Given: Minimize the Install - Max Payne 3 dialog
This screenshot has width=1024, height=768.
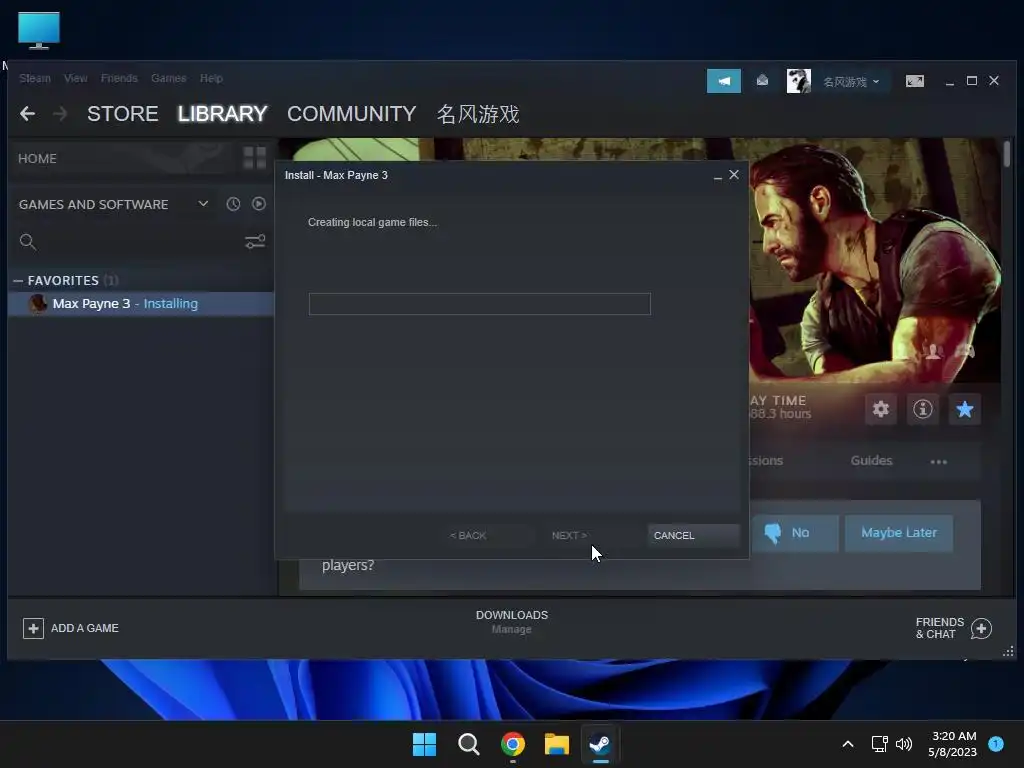Looking at the screenshot, I should click(718, 176).
